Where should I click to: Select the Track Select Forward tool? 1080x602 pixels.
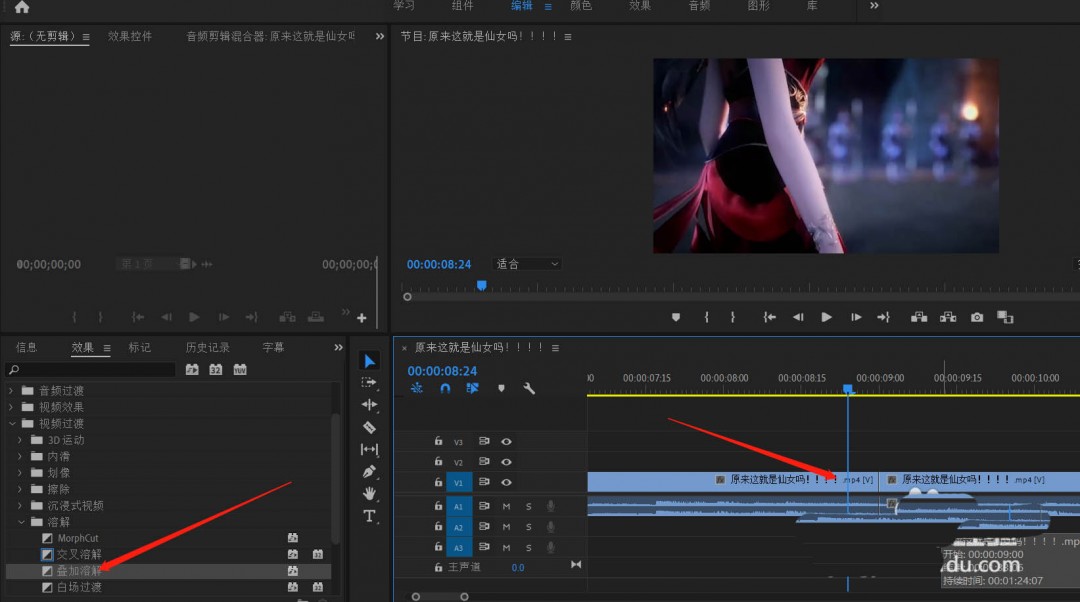click(x=369, y=383)
